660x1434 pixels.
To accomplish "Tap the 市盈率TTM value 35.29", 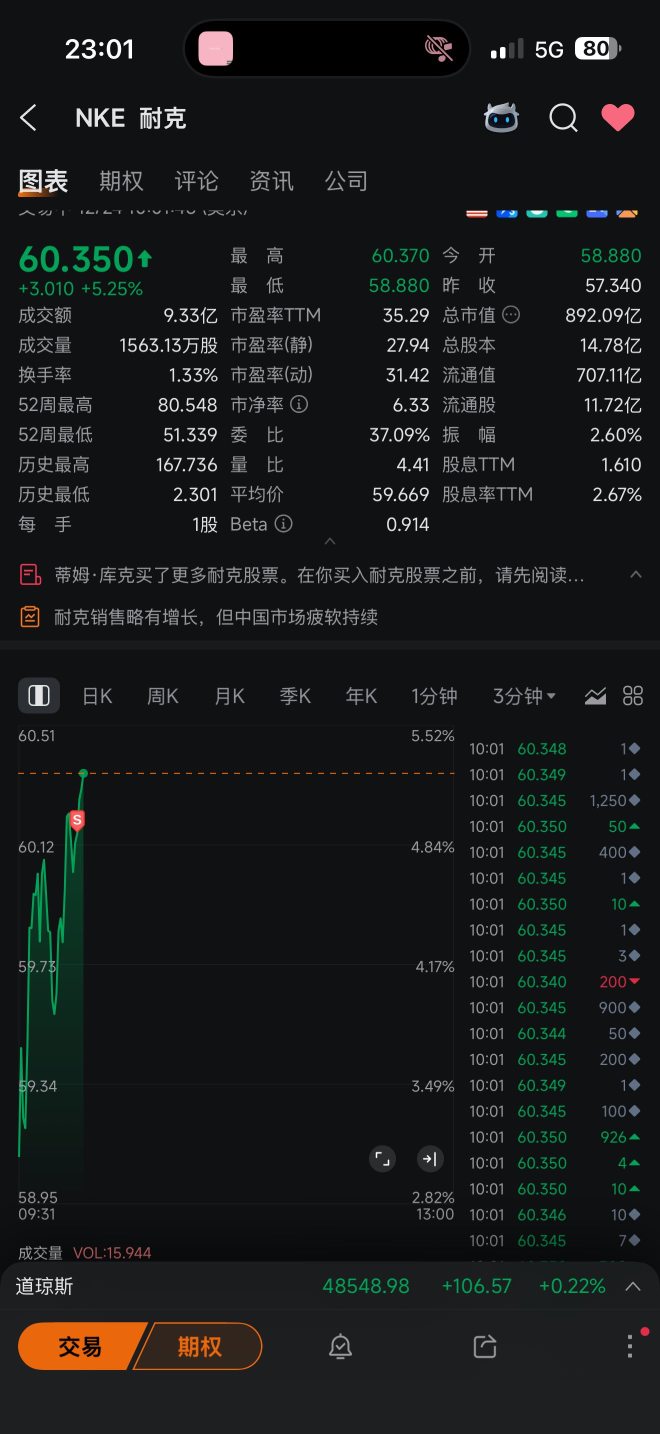I will [406, 315].
